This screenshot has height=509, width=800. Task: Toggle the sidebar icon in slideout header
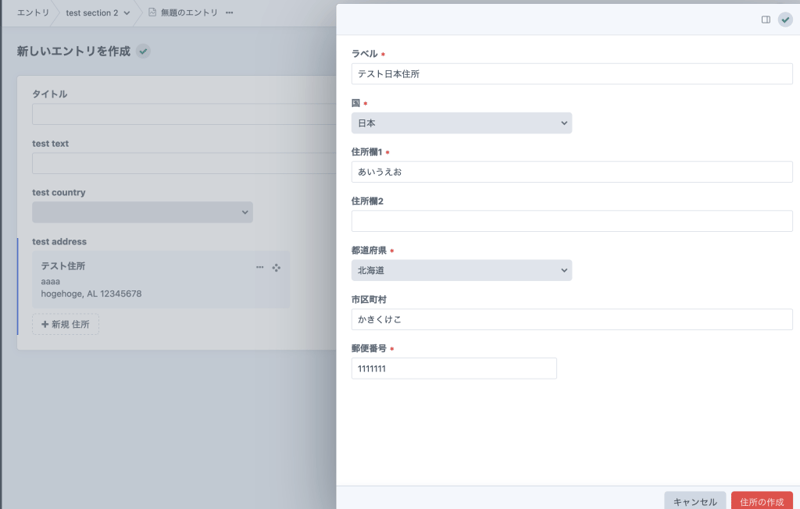coord(766,19)
